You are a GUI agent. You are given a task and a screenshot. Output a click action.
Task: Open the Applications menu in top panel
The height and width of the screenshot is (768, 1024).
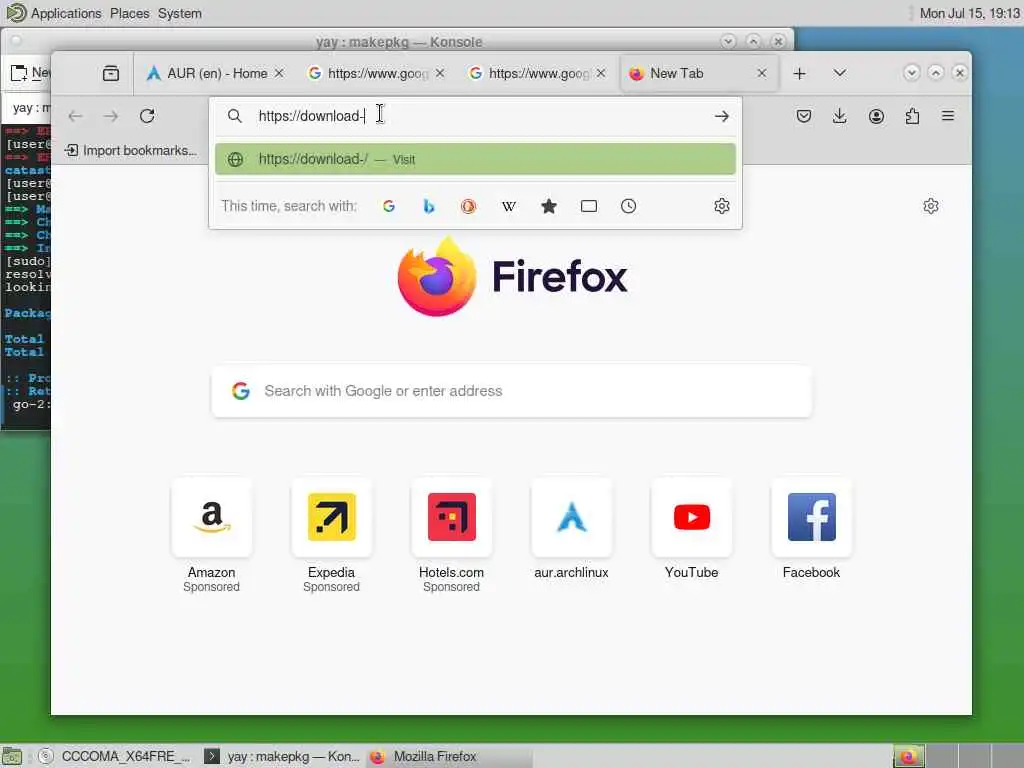[x=66, y=13]
